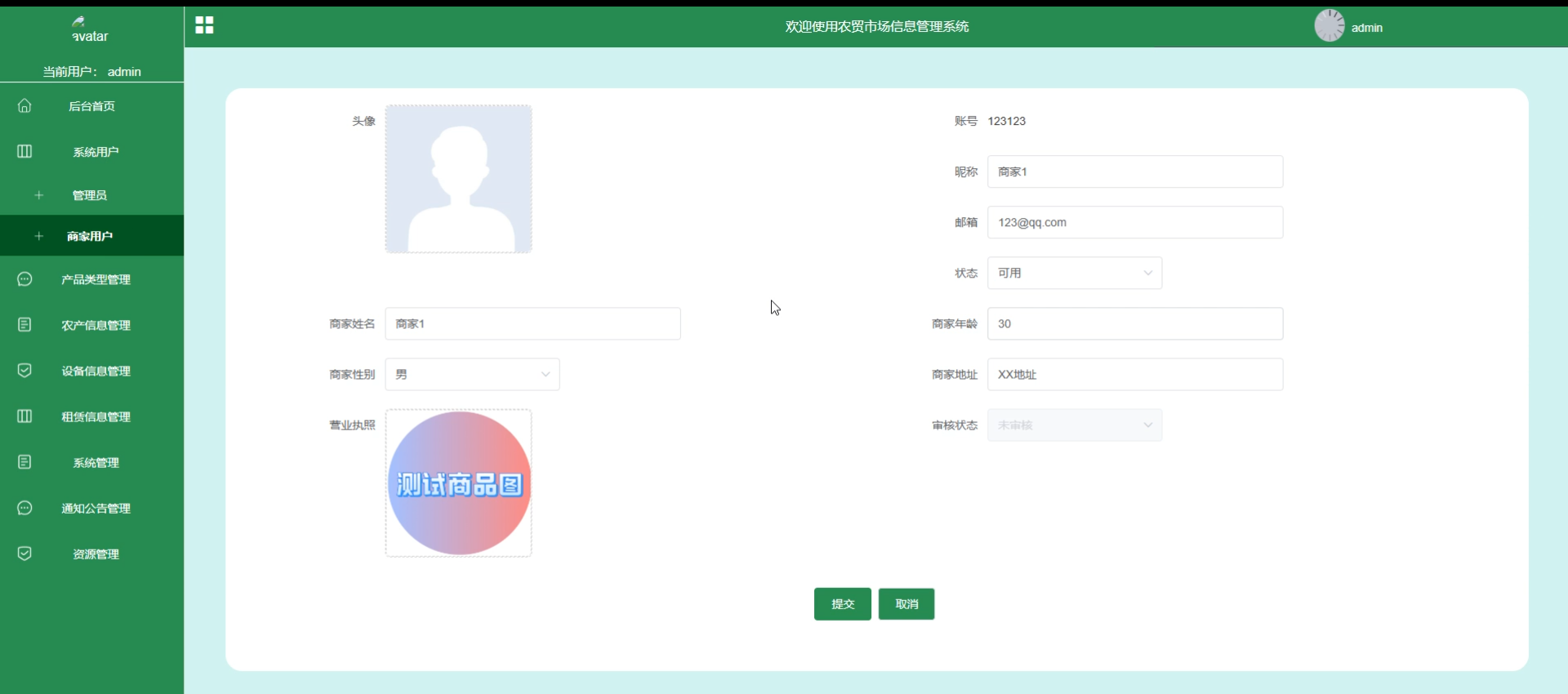This screenshot has width=1568, height=694.
Task: Click the header title 欢迎使用农贸市场信息管理系统
Action: pos(877,26)
